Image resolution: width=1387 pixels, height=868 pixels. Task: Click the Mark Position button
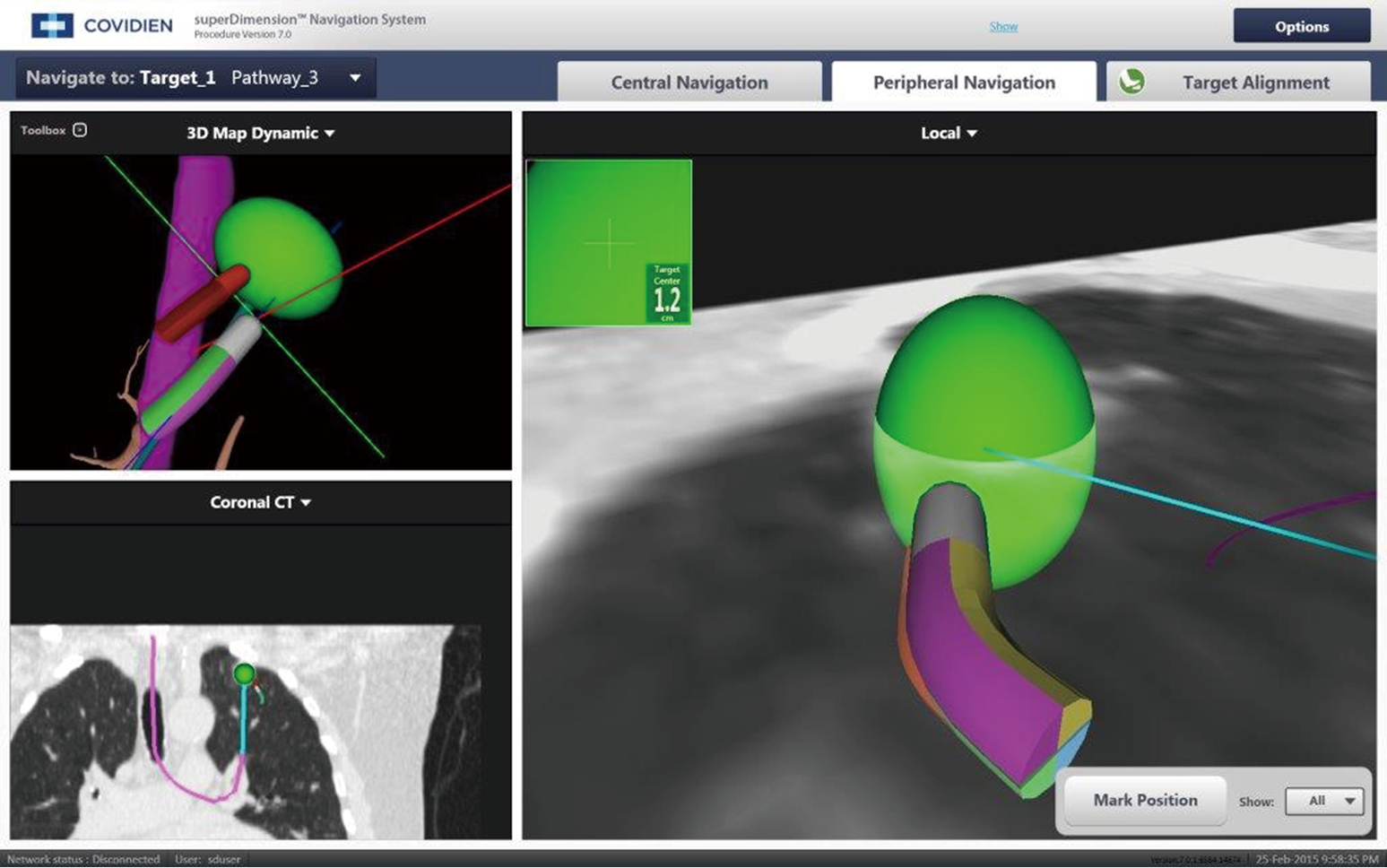1145,800
